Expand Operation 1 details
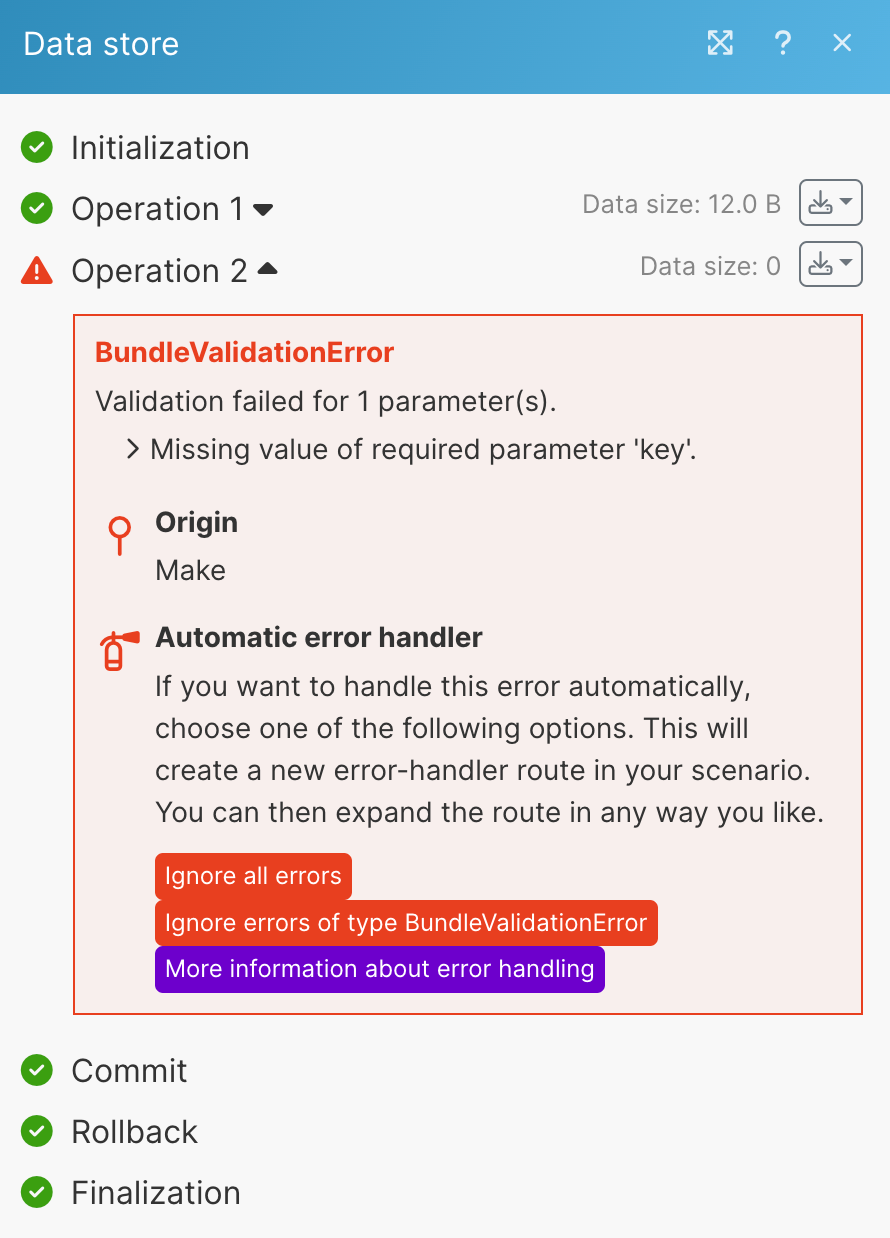Viewport: 890px width, 1238px height. pyautogui.click(x=264, y=209)
